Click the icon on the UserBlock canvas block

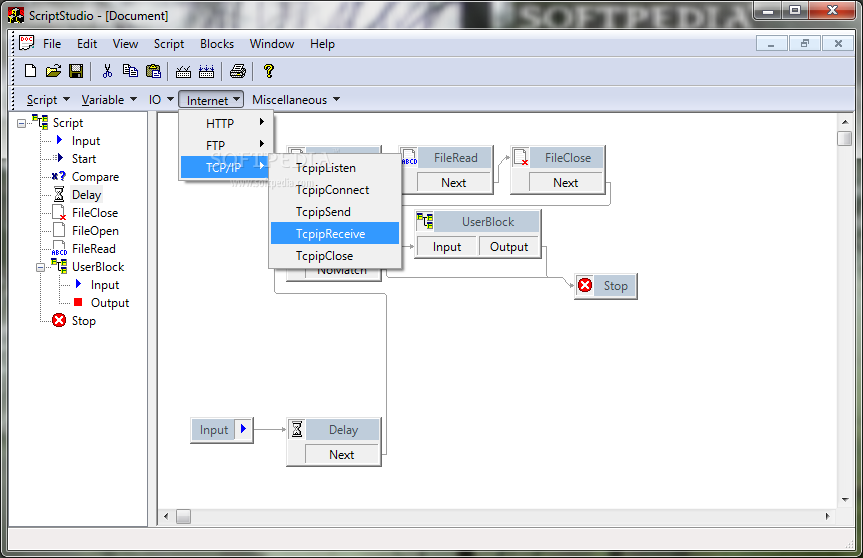click(x=424, y=221)
